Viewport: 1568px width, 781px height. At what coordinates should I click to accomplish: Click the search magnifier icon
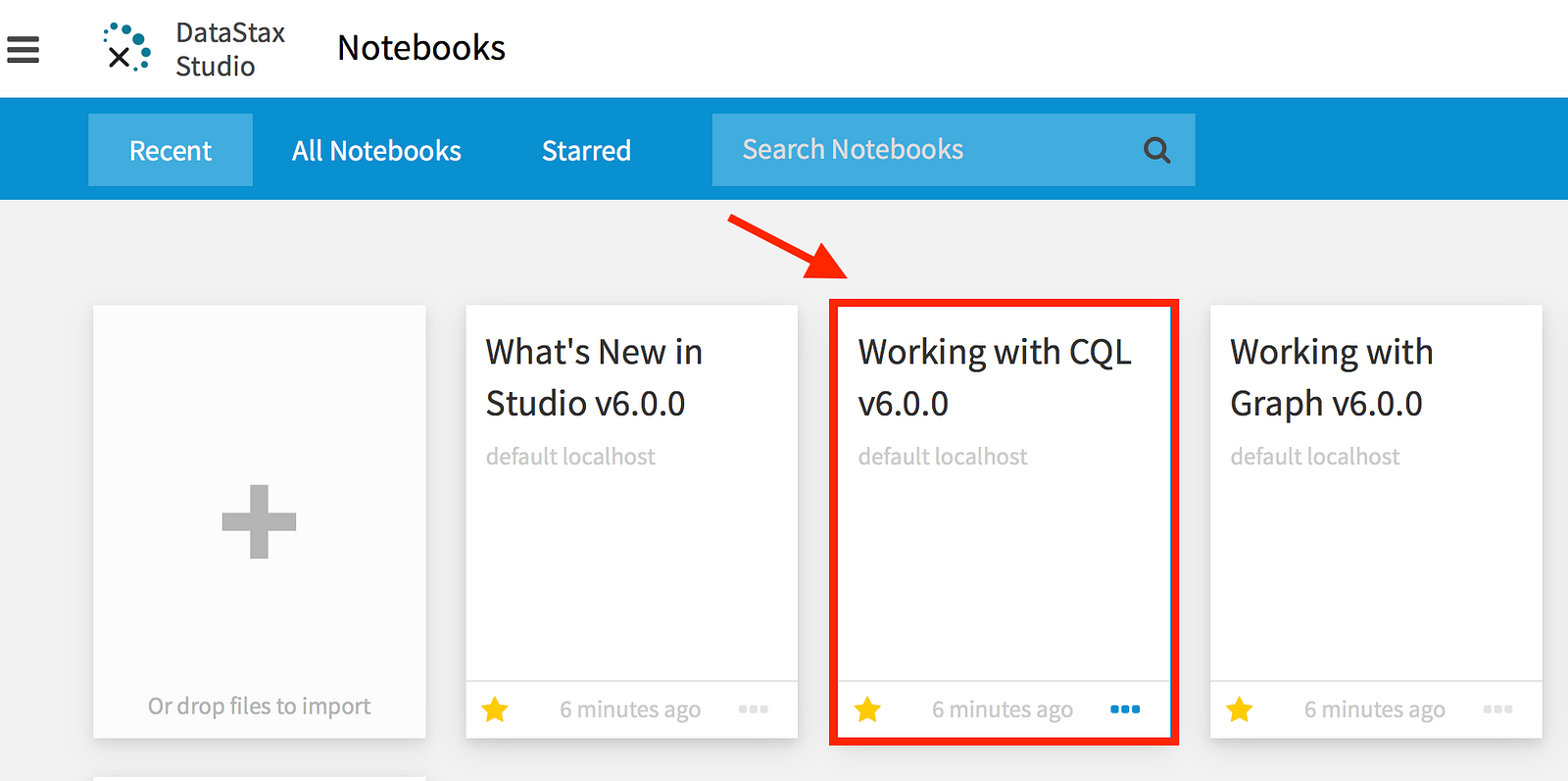(1156, 150)
